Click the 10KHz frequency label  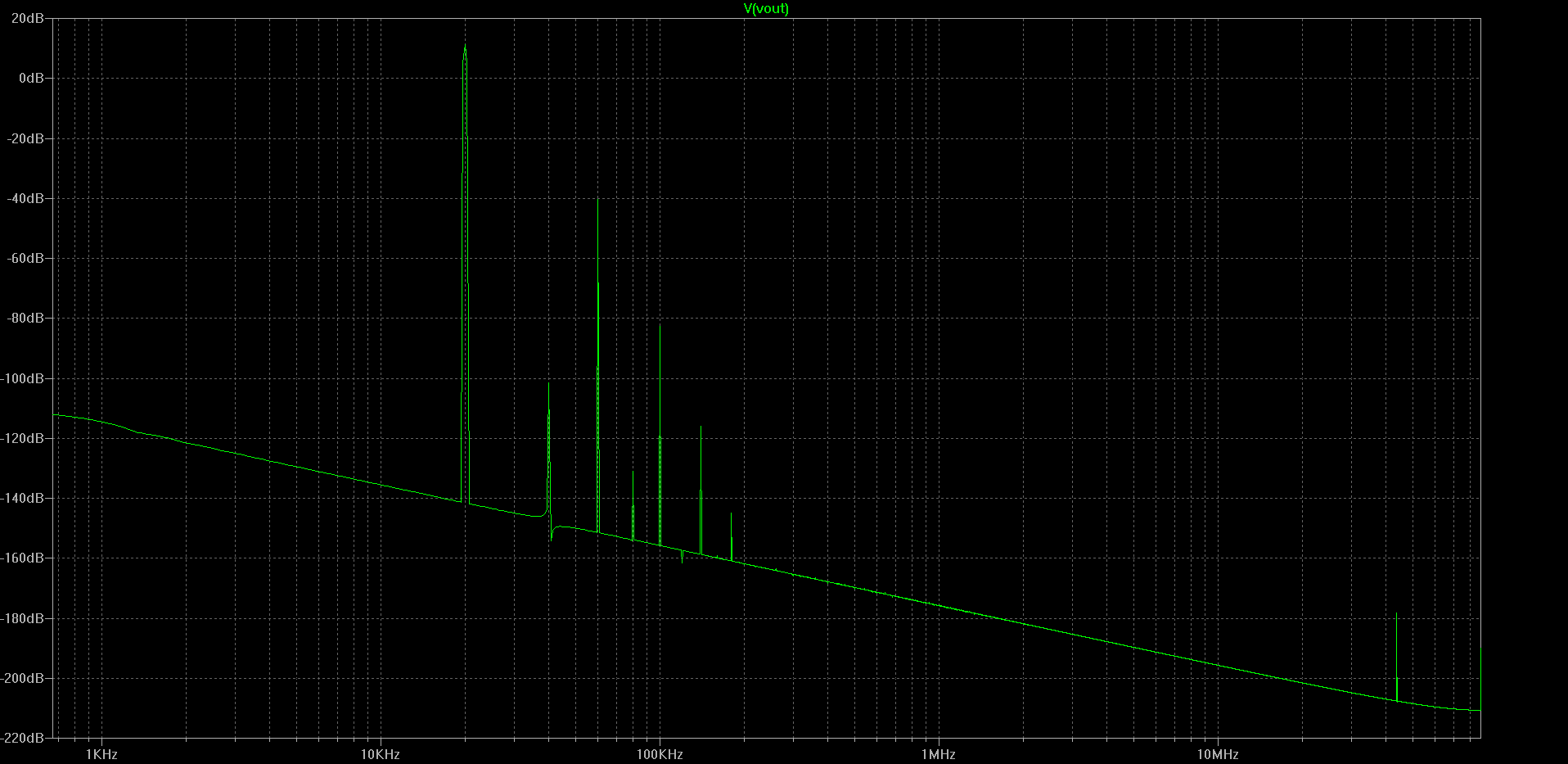click(381, 754)
